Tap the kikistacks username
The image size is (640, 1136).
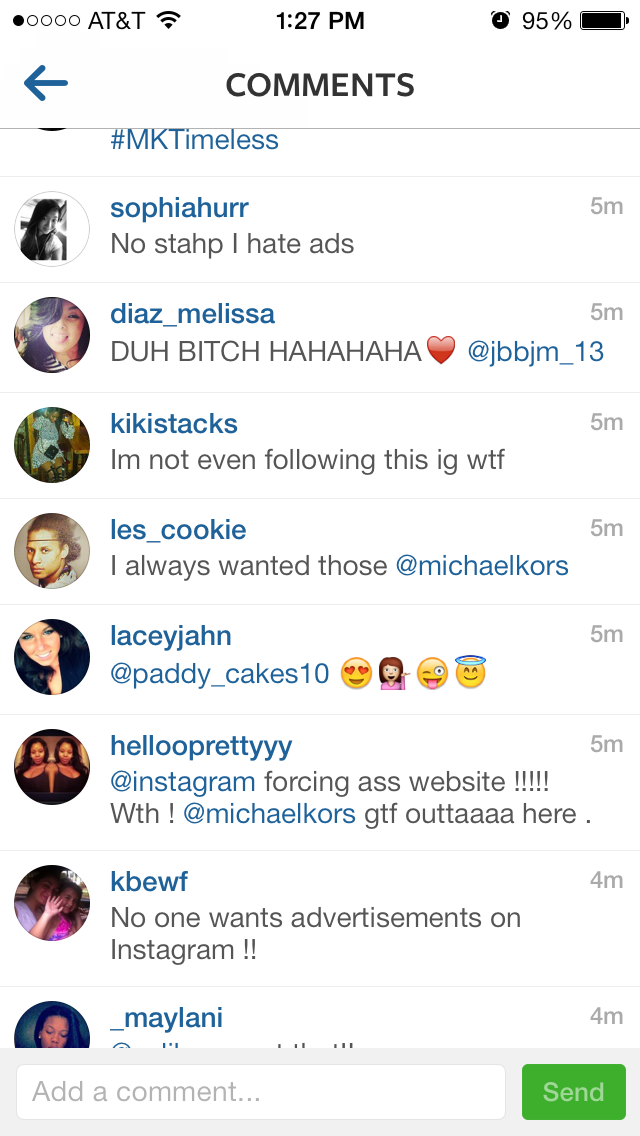[174, 424]
